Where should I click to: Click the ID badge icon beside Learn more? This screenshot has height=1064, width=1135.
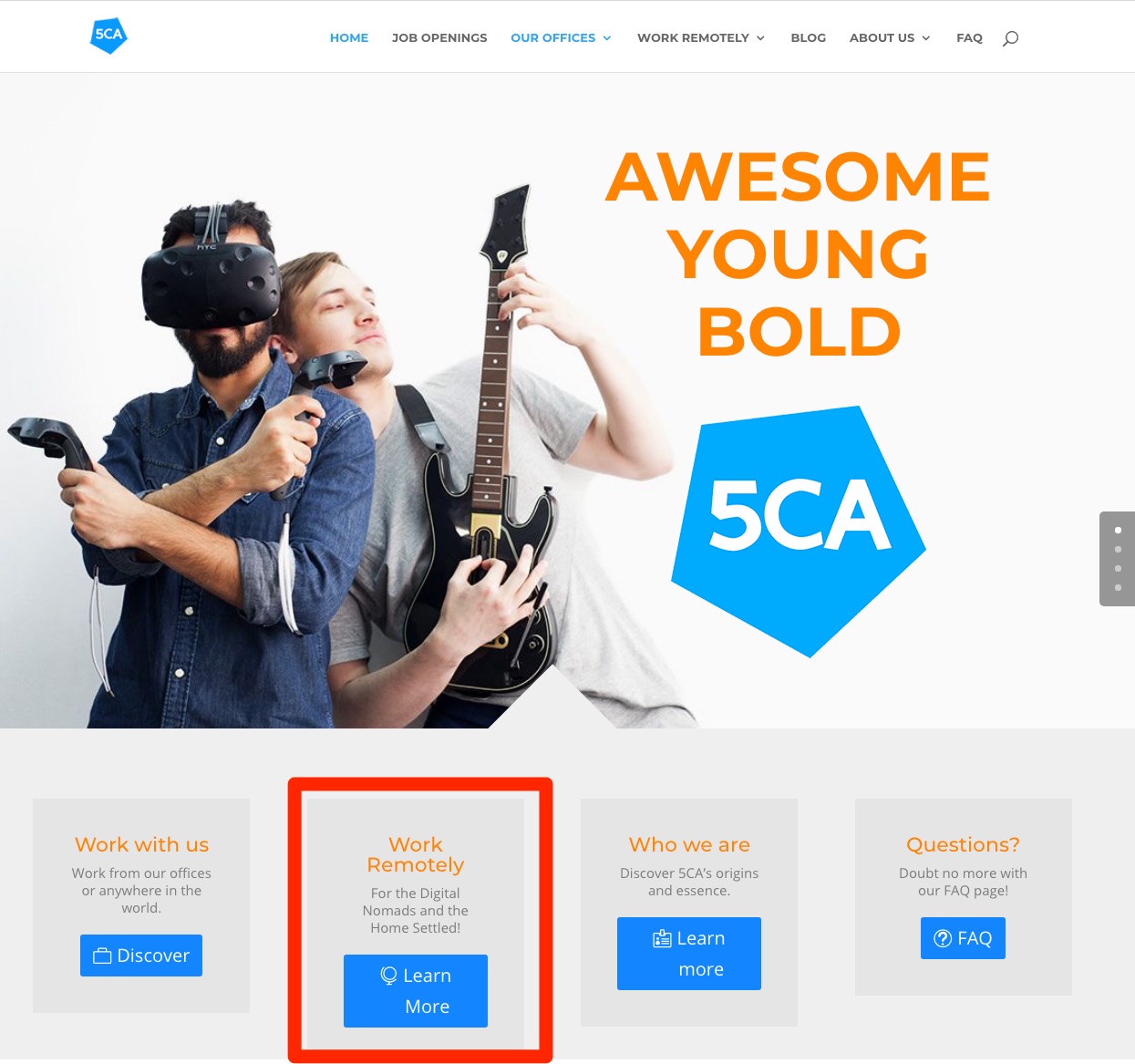tap(662, 938)
